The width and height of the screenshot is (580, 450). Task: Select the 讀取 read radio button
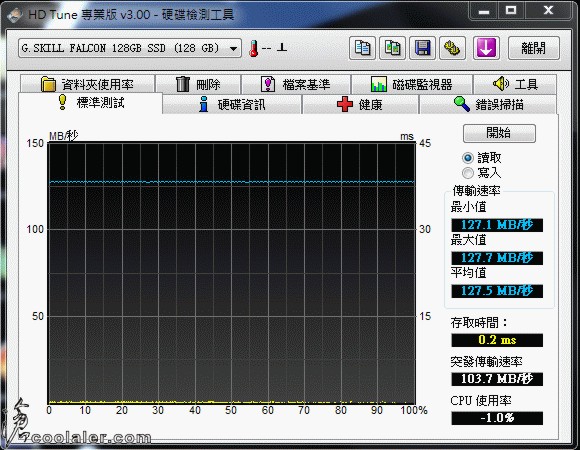coord(468,158)
